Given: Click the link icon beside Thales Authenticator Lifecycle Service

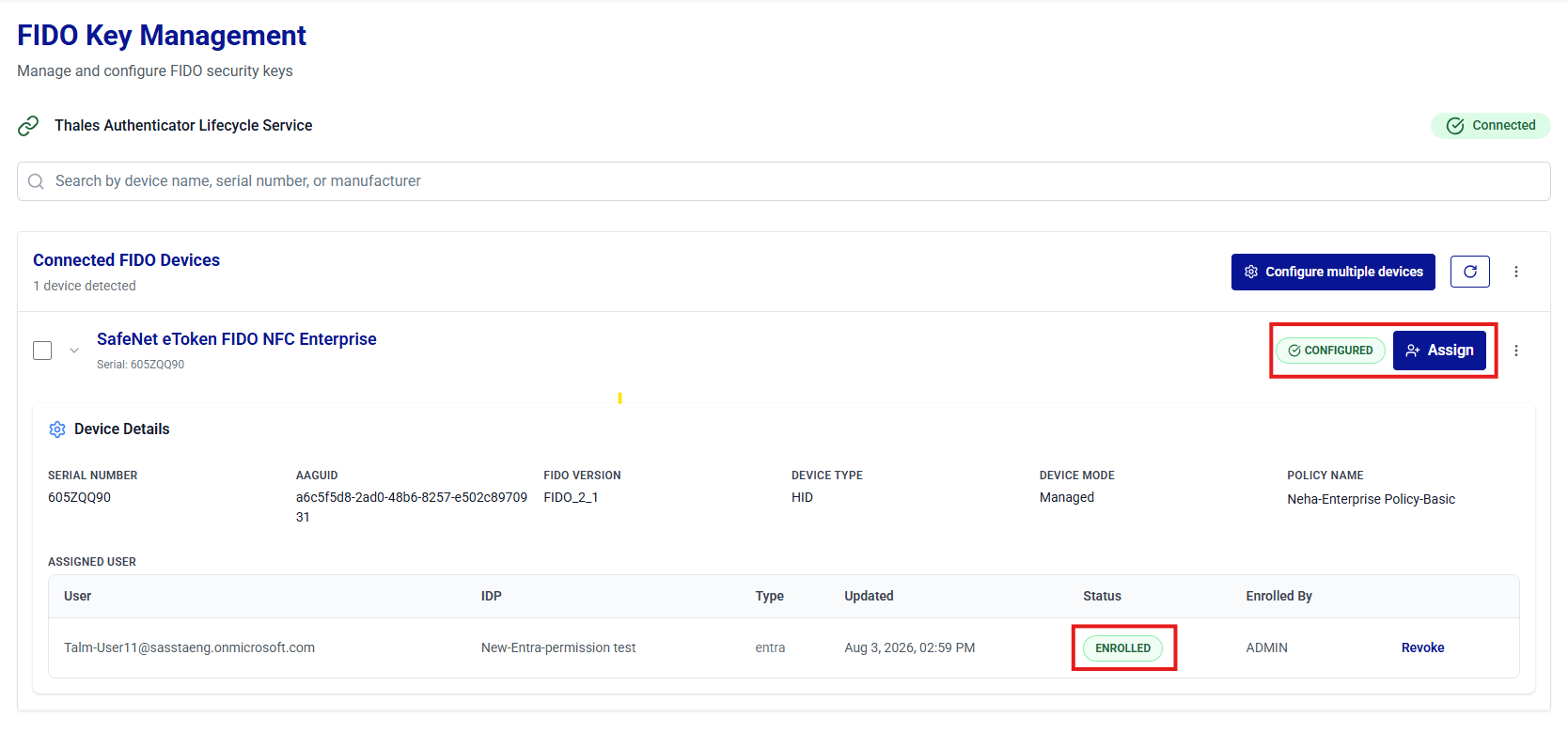Looking at the screenshot, I should [x=28, y=126].
